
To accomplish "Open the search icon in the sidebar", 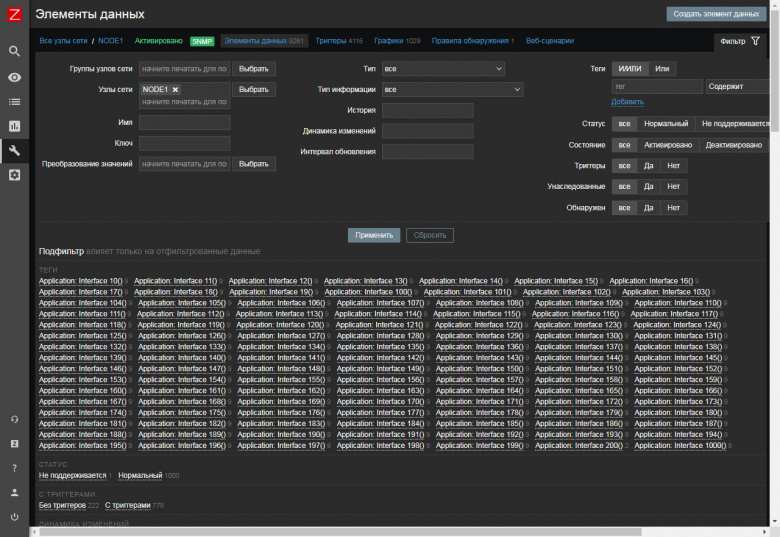I will (14, 51).
